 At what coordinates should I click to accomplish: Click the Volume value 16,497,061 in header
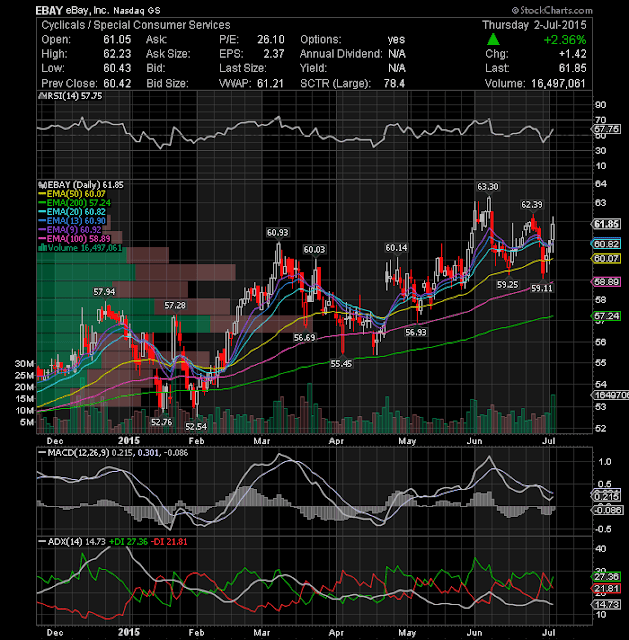click(558, 83)
